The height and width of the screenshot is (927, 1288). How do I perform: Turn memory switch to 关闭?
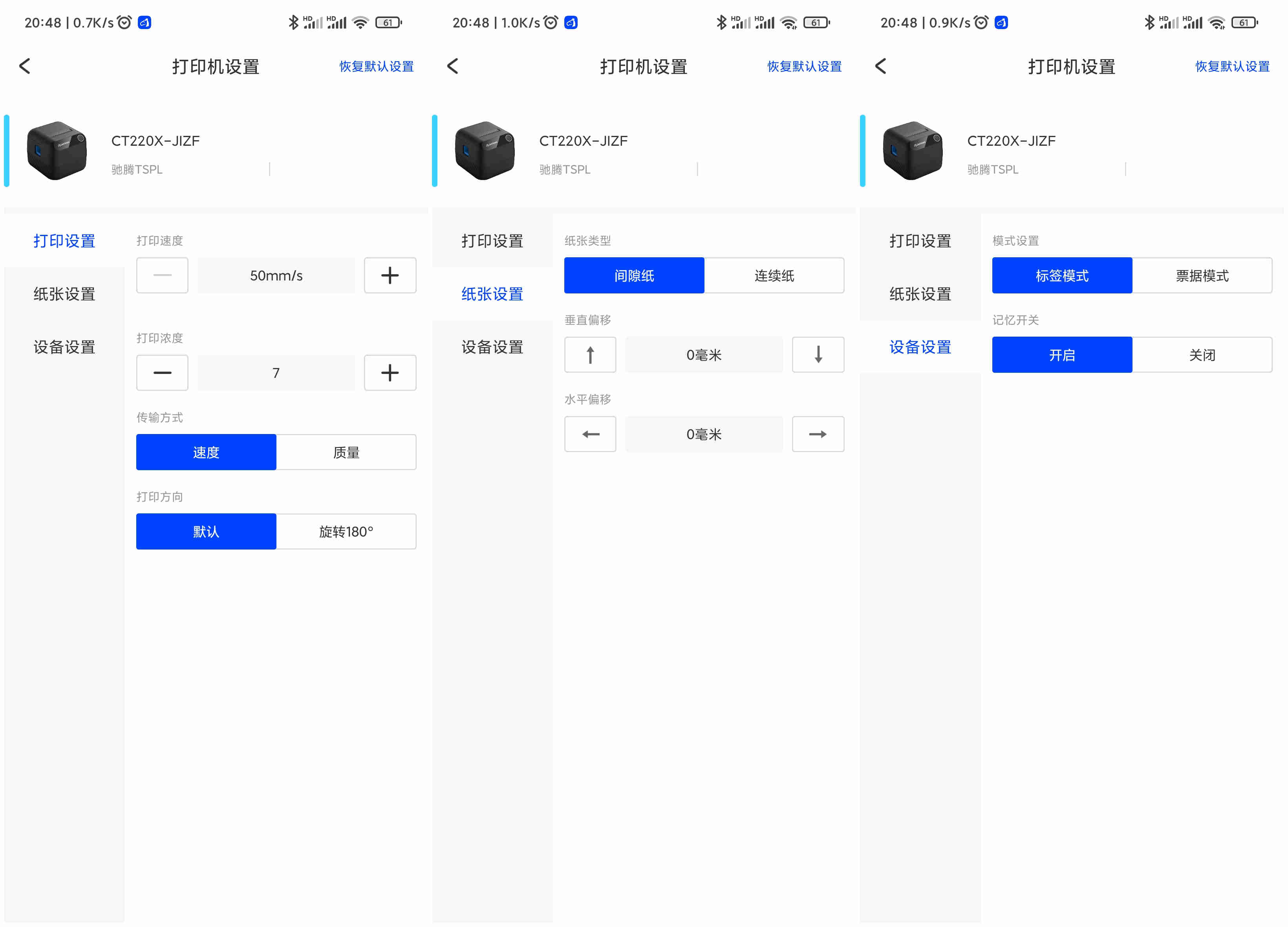1202,355
